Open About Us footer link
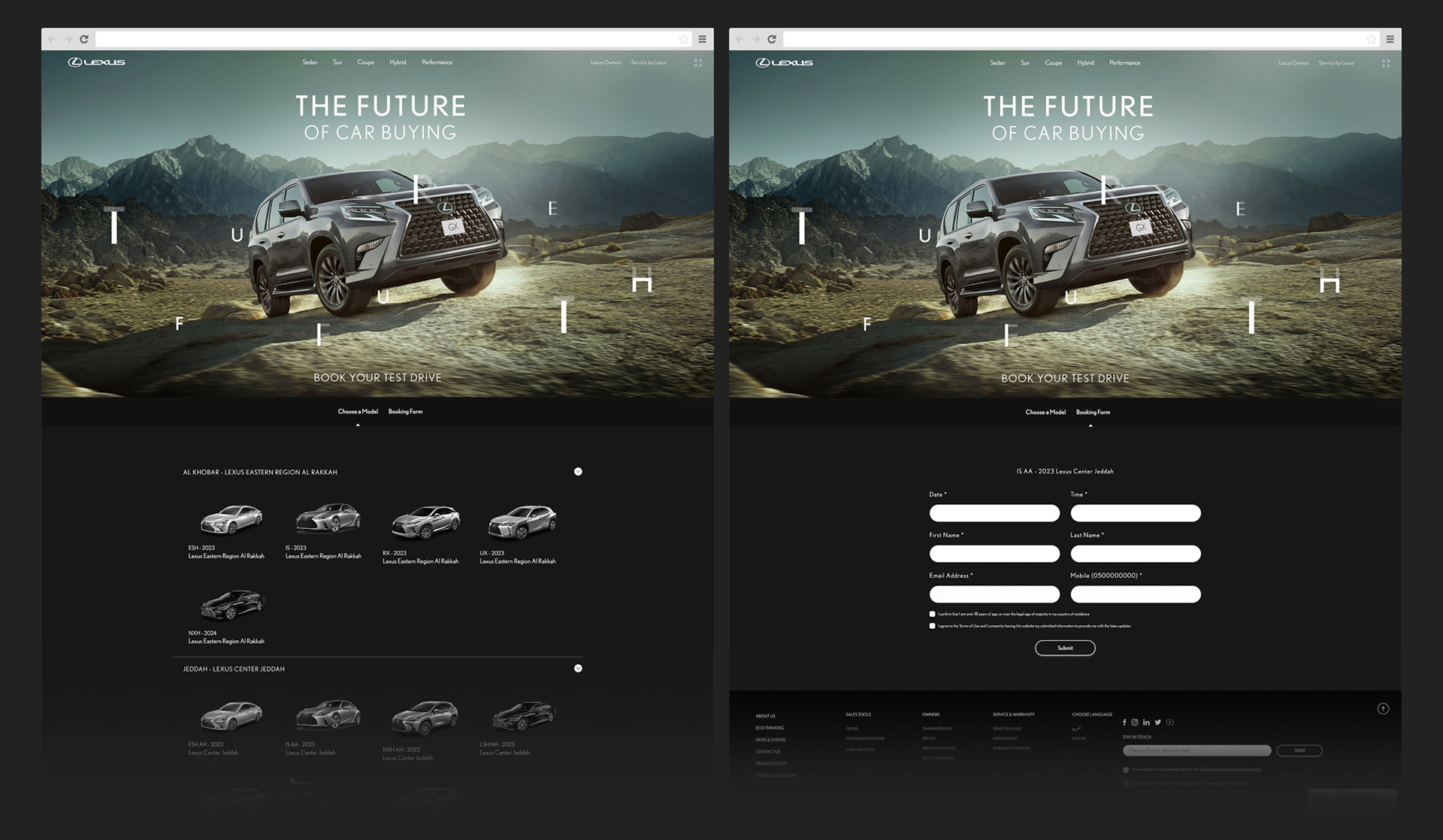The width and height of the screenshot is (1443, 840). [765, 716]
